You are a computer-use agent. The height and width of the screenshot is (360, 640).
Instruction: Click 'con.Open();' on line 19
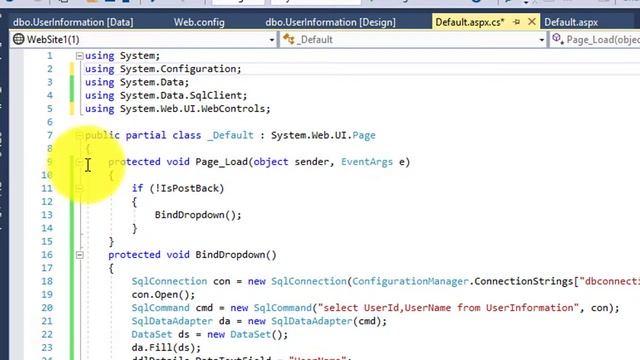pos(163,294)
